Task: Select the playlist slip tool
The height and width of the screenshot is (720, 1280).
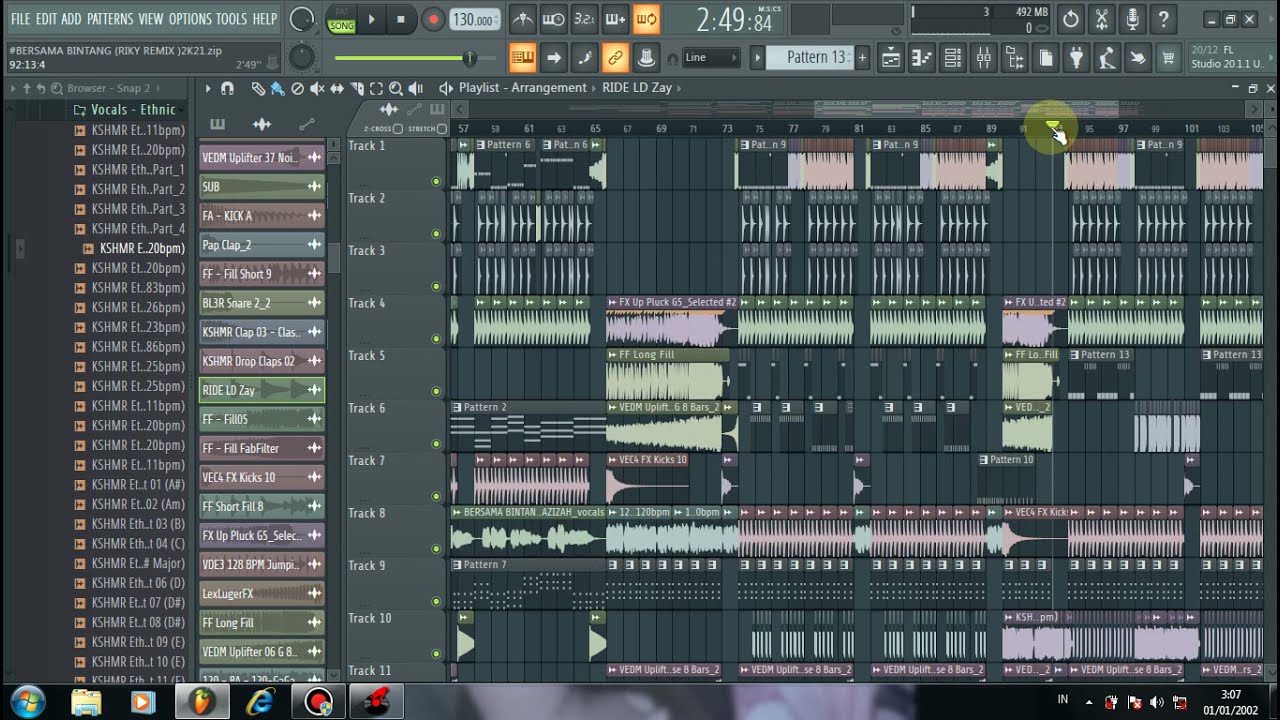Action: (337, 88)
